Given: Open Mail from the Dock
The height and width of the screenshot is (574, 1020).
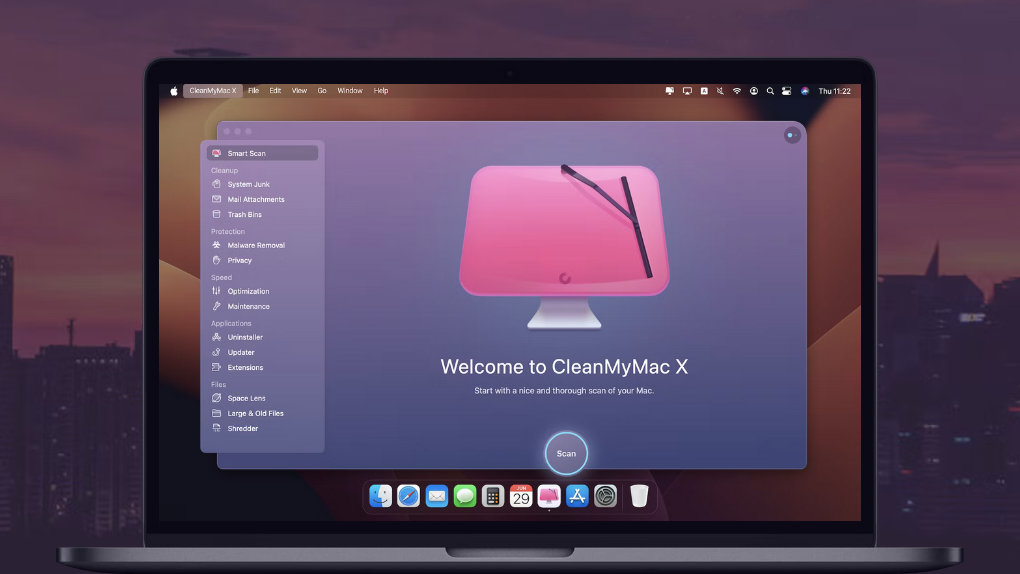Looking at the screenshot, I should (x=436, y=496).
